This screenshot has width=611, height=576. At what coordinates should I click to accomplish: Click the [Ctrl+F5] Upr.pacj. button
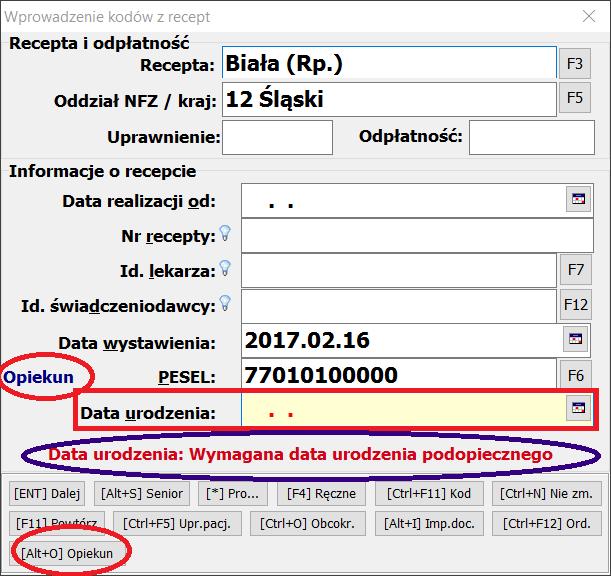pos(177,523)
